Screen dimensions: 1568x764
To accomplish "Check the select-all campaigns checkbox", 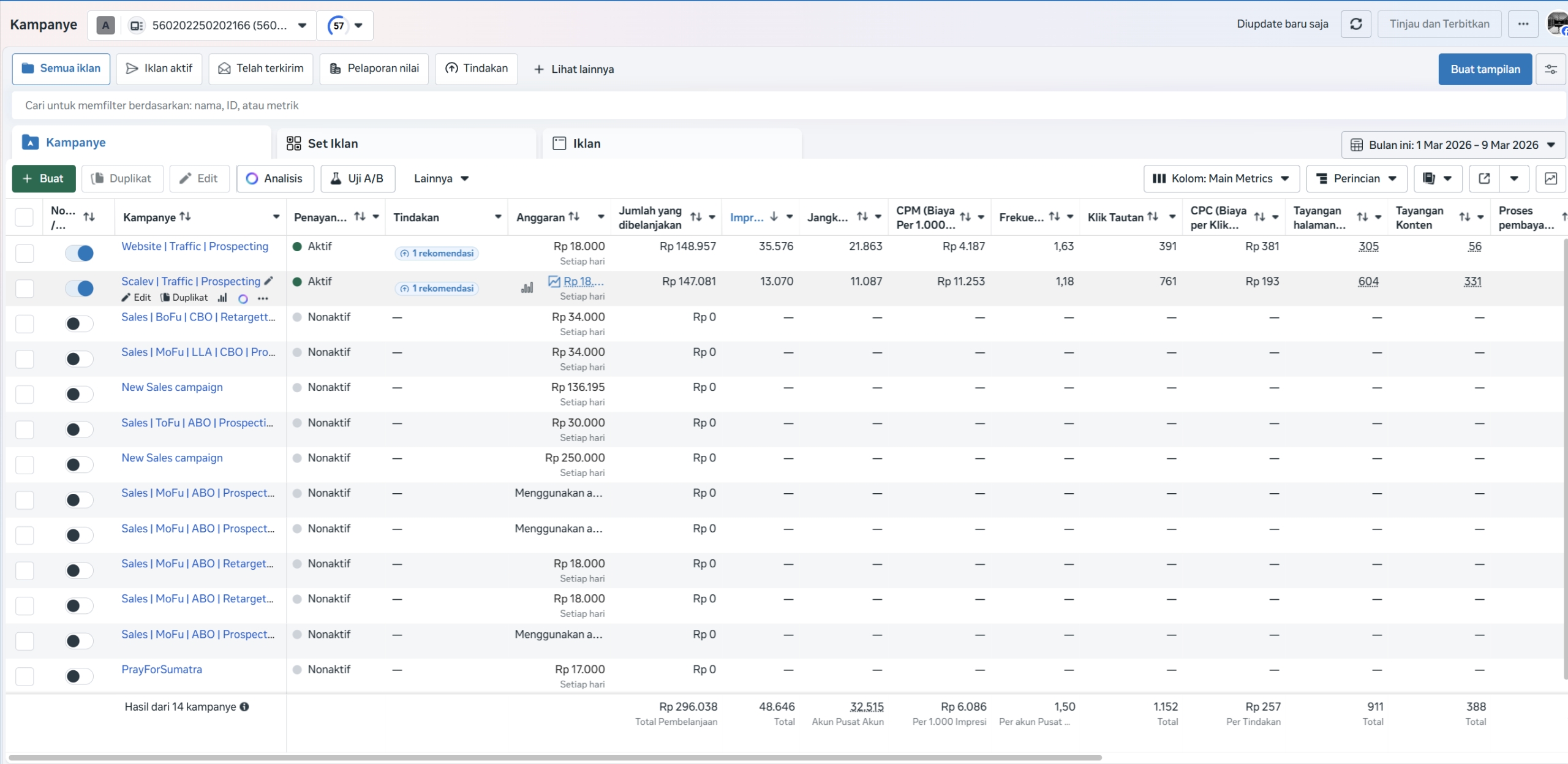I will pyautogui.click(x=24, y=217).
